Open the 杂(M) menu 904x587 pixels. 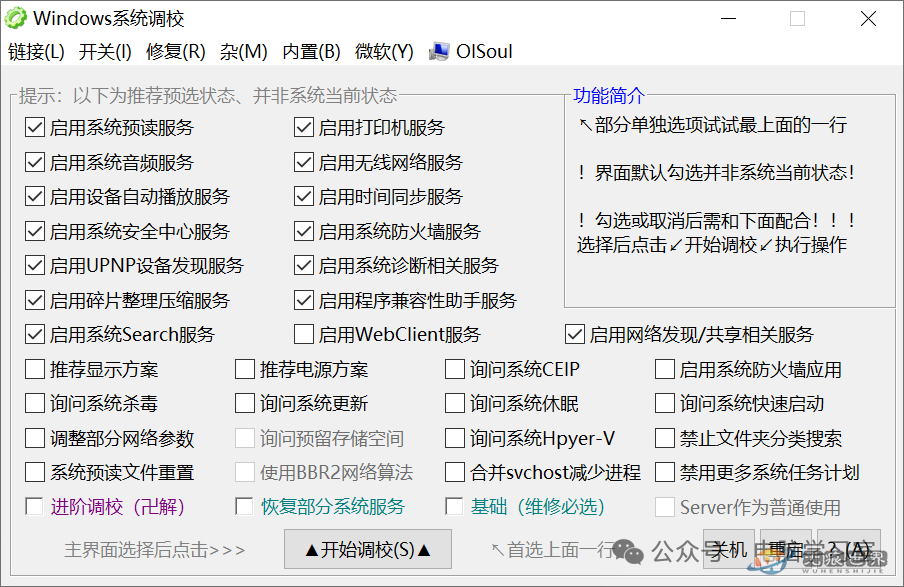(244, 51)
